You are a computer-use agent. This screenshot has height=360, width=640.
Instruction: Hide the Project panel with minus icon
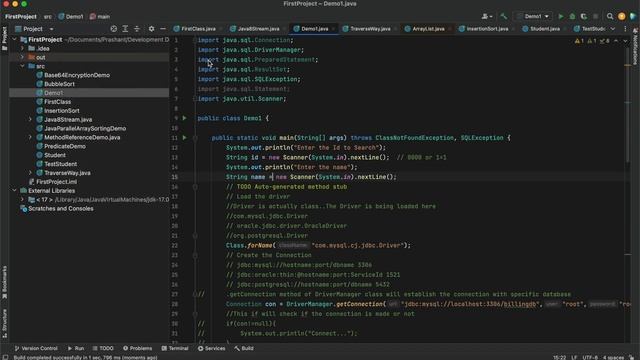tap(163, 29)
